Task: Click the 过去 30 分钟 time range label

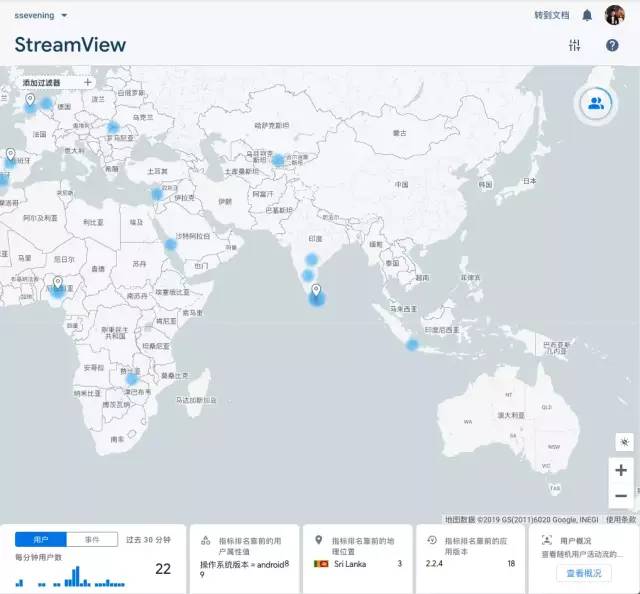Action: (148, 540)
